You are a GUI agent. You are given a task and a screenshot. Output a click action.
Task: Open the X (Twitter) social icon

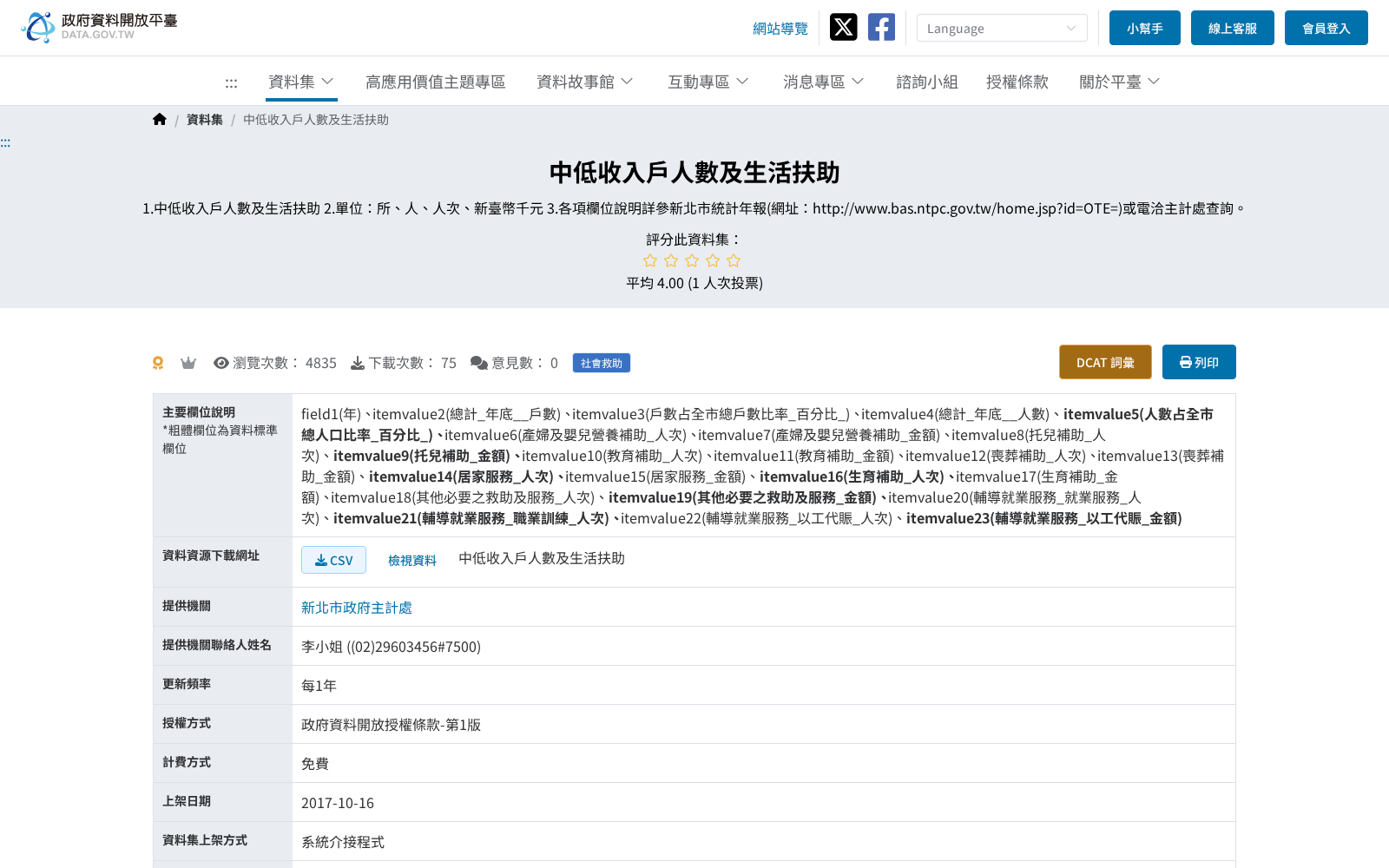tap(843, 27)
